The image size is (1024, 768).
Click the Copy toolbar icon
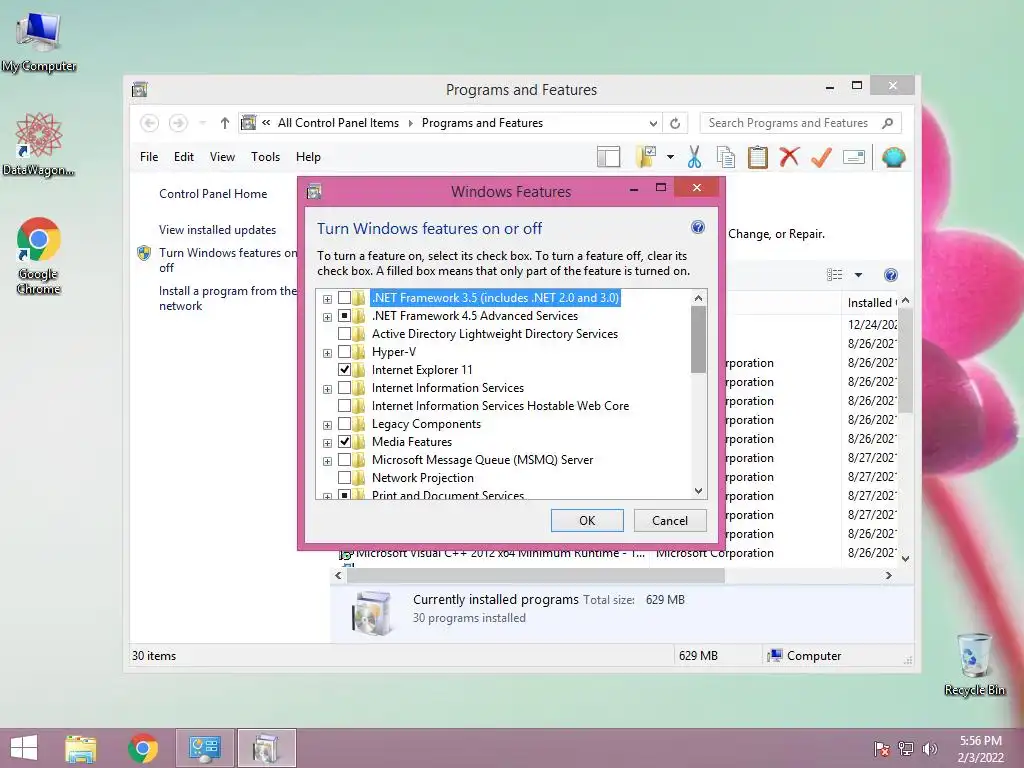(x=726, y=157)
